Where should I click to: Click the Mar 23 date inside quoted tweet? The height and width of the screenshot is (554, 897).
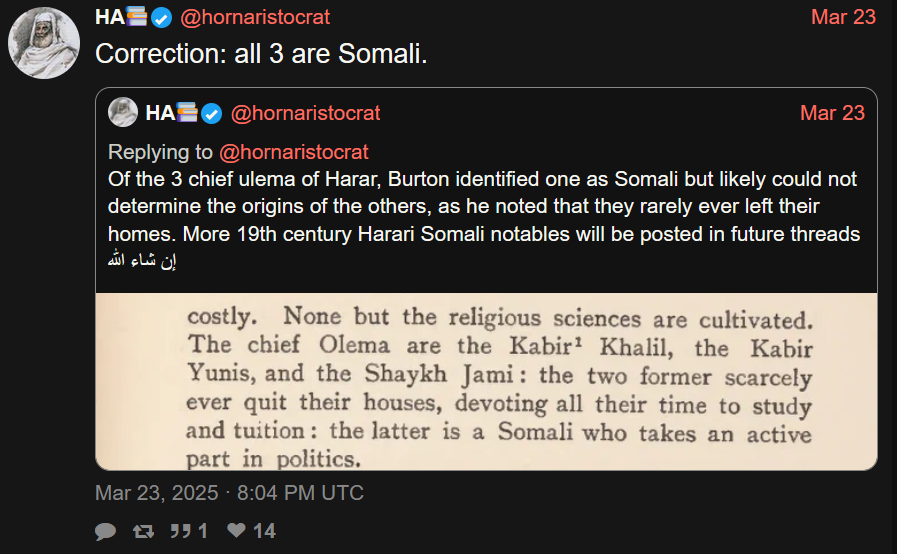(832, 113)
